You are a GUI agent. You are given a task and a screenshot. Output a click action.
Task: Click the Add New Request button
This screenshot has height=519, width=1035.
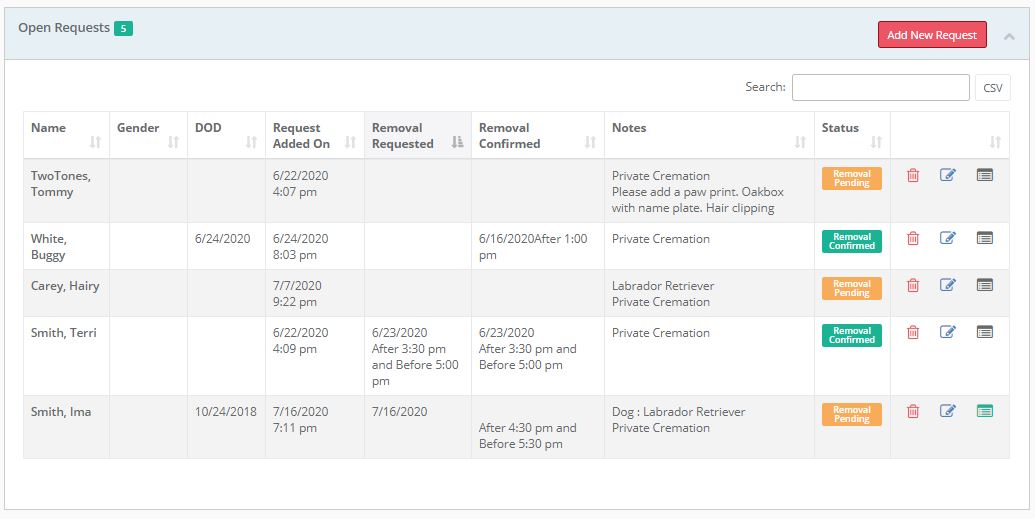(x=932, y=35)
